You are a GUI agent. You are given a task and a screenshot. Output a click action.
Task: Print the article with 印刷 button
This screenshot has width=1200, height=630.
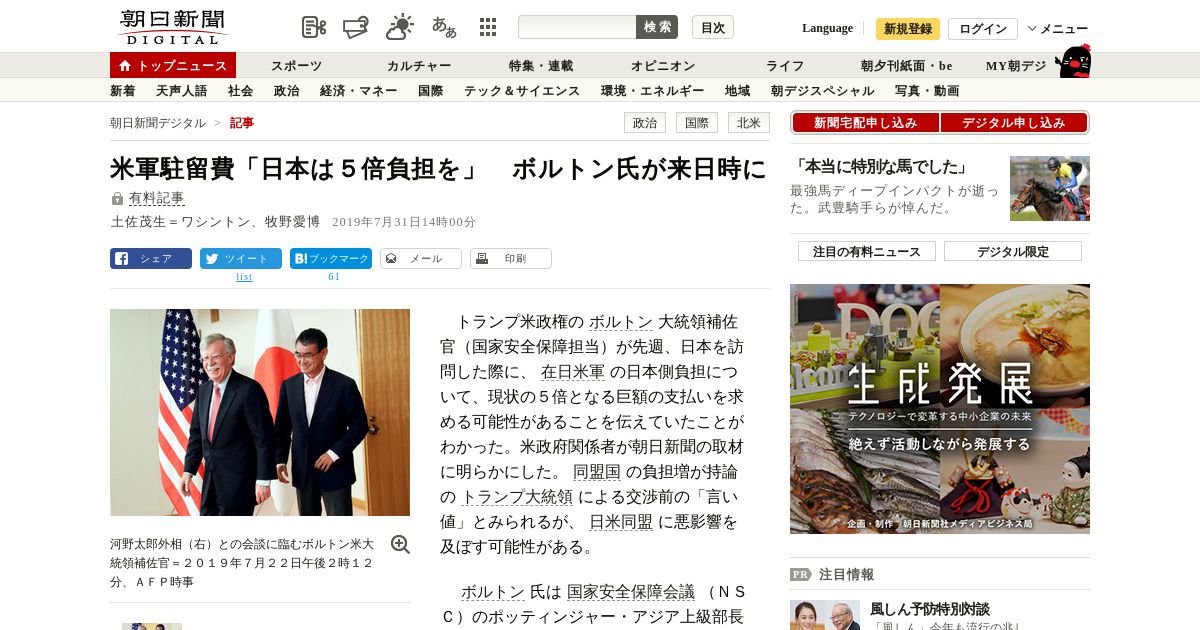(511, 259)
